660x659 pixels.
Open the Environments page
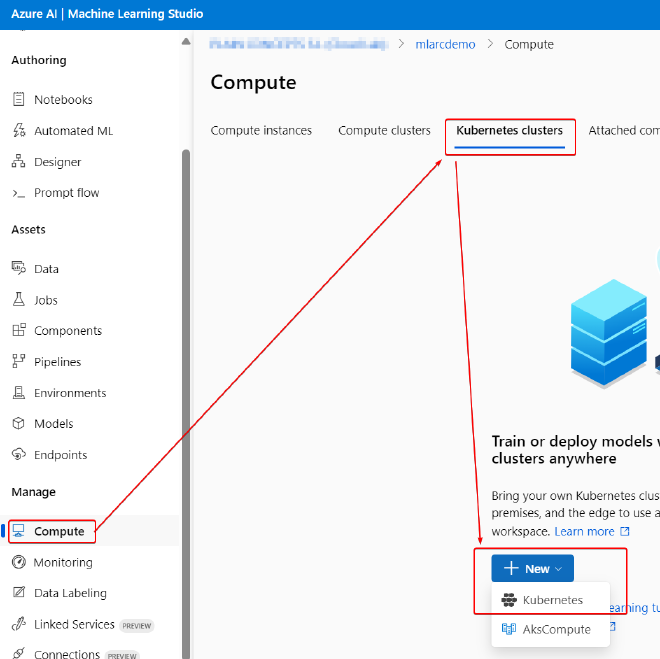click(70, 393)
